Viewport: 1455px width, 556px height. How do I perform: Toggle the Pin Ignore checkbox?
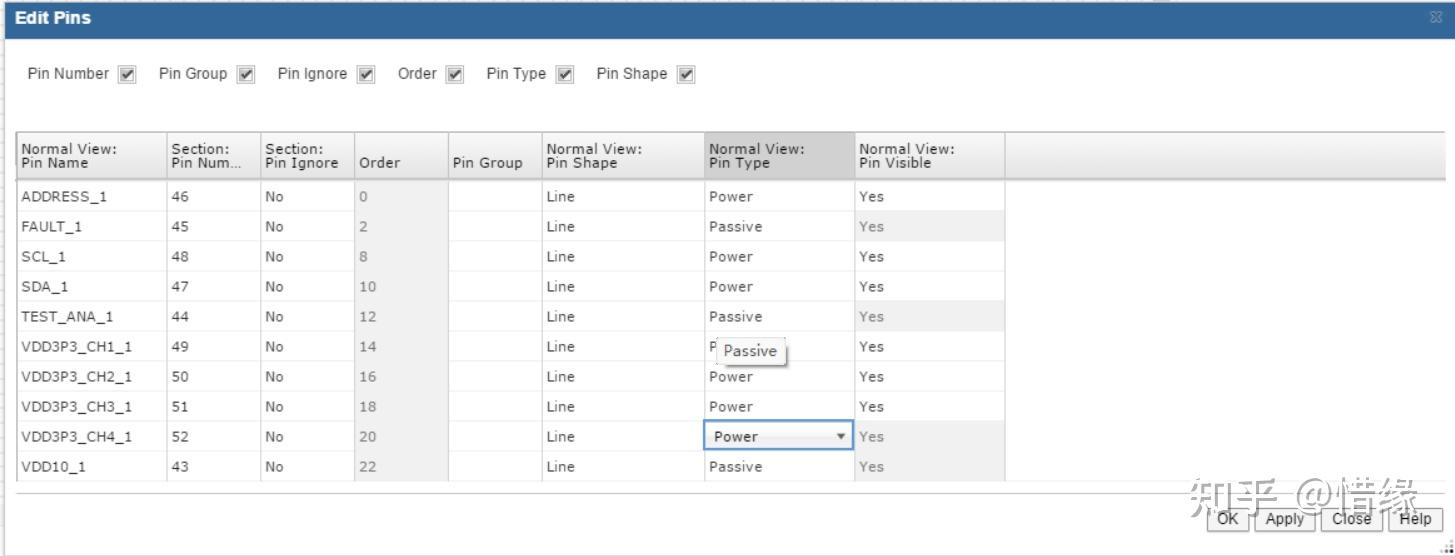[x=366, y=75]
